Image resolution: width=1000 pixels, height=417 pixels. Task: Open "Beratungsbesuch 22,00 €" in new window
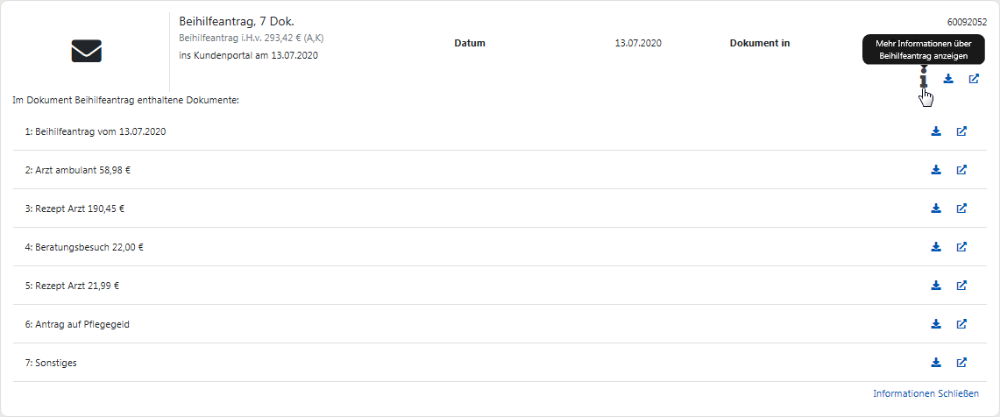(961, 247)
